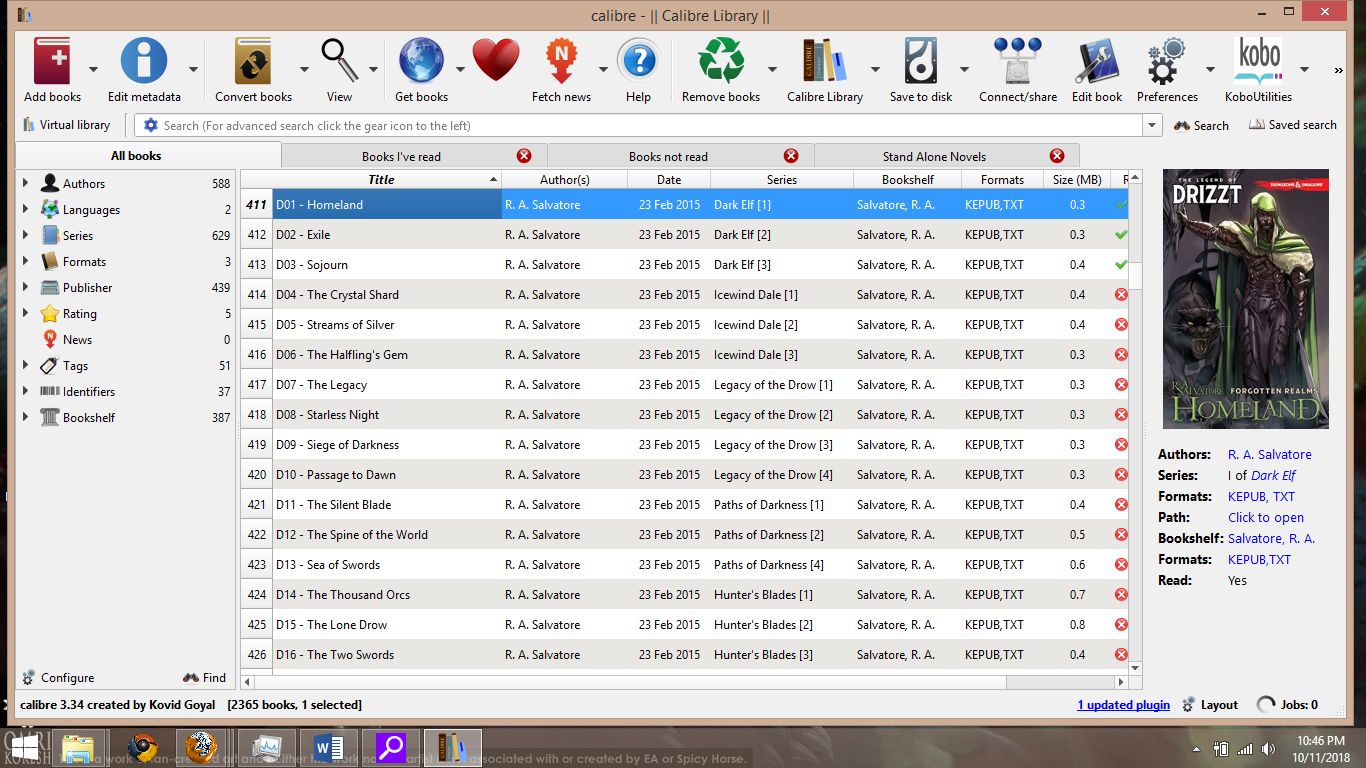This screenshot has width=1366, height=768.
Task: Open the Dark Elf series link
Action: pyautogui.click(x=1273, y=475)
